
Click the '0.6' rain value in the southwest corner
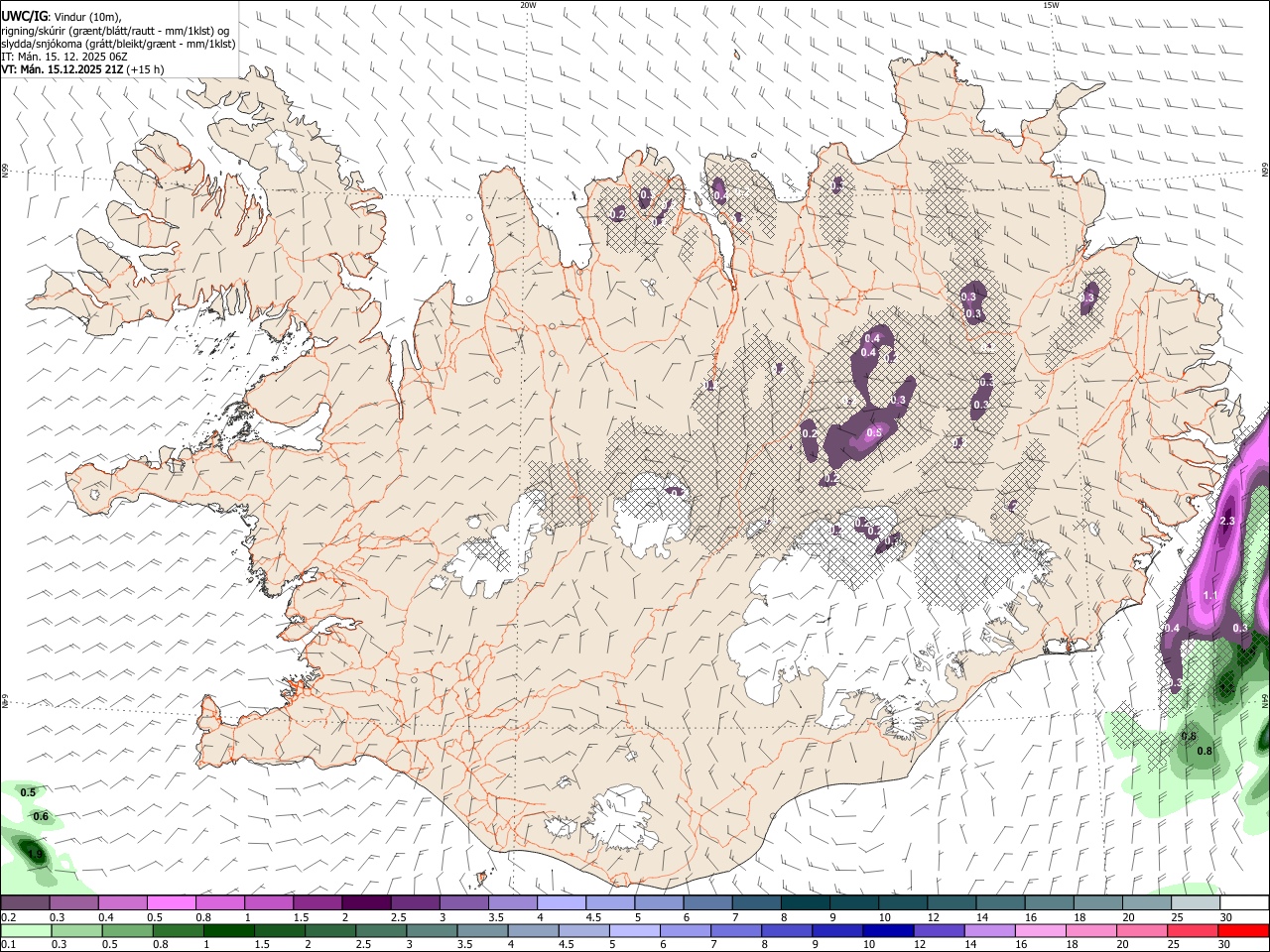(x=41, y=816)
